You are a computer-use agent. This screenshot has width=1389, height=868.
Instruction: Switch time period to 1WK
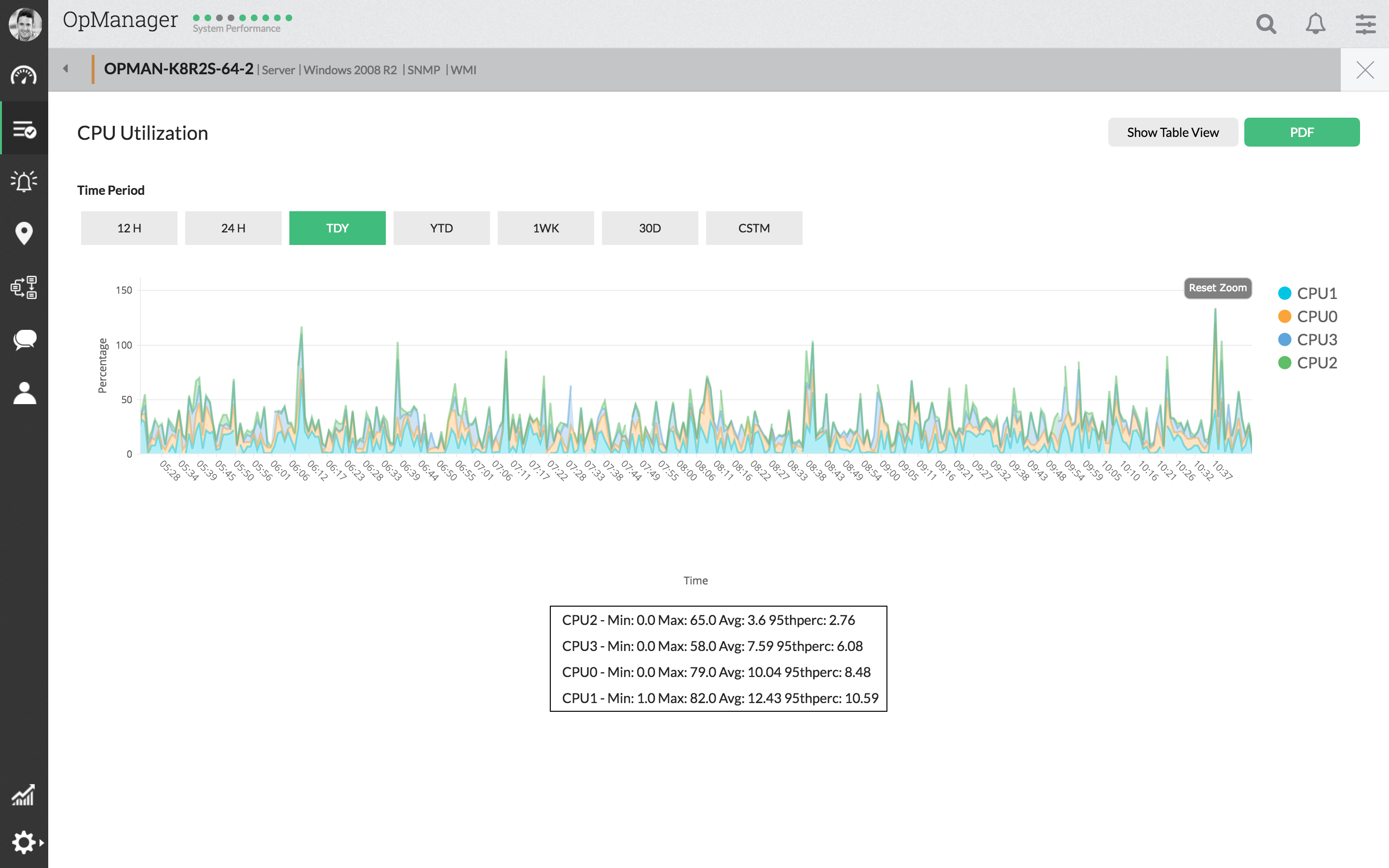click(x=545, y=229)
